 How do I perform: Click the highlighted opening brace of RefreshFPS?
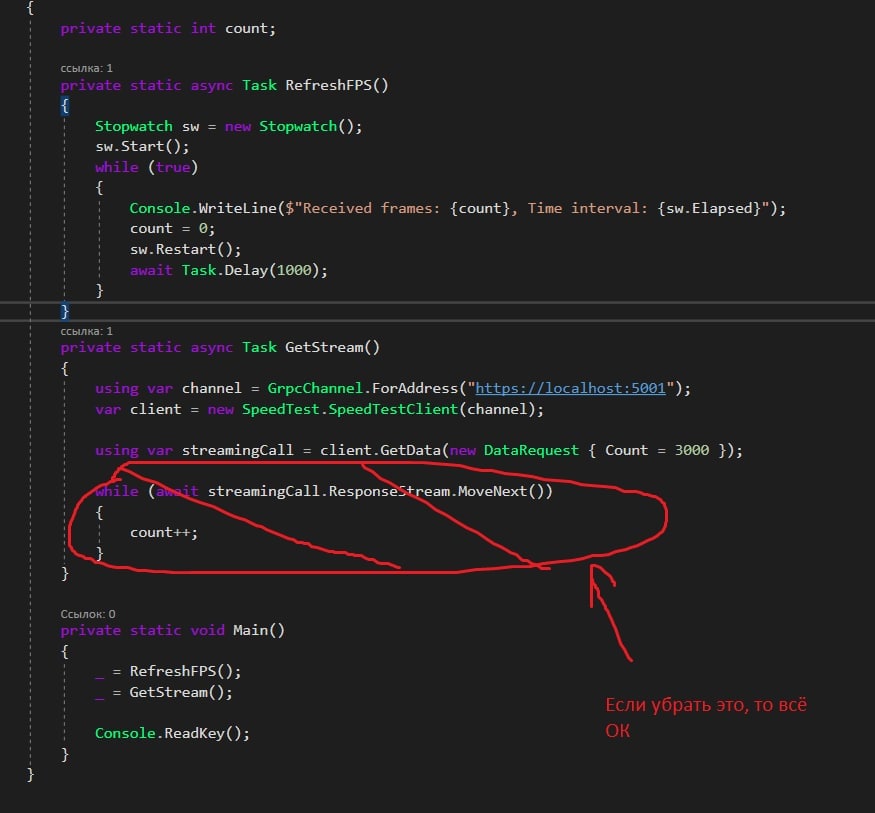click(65, 105)
